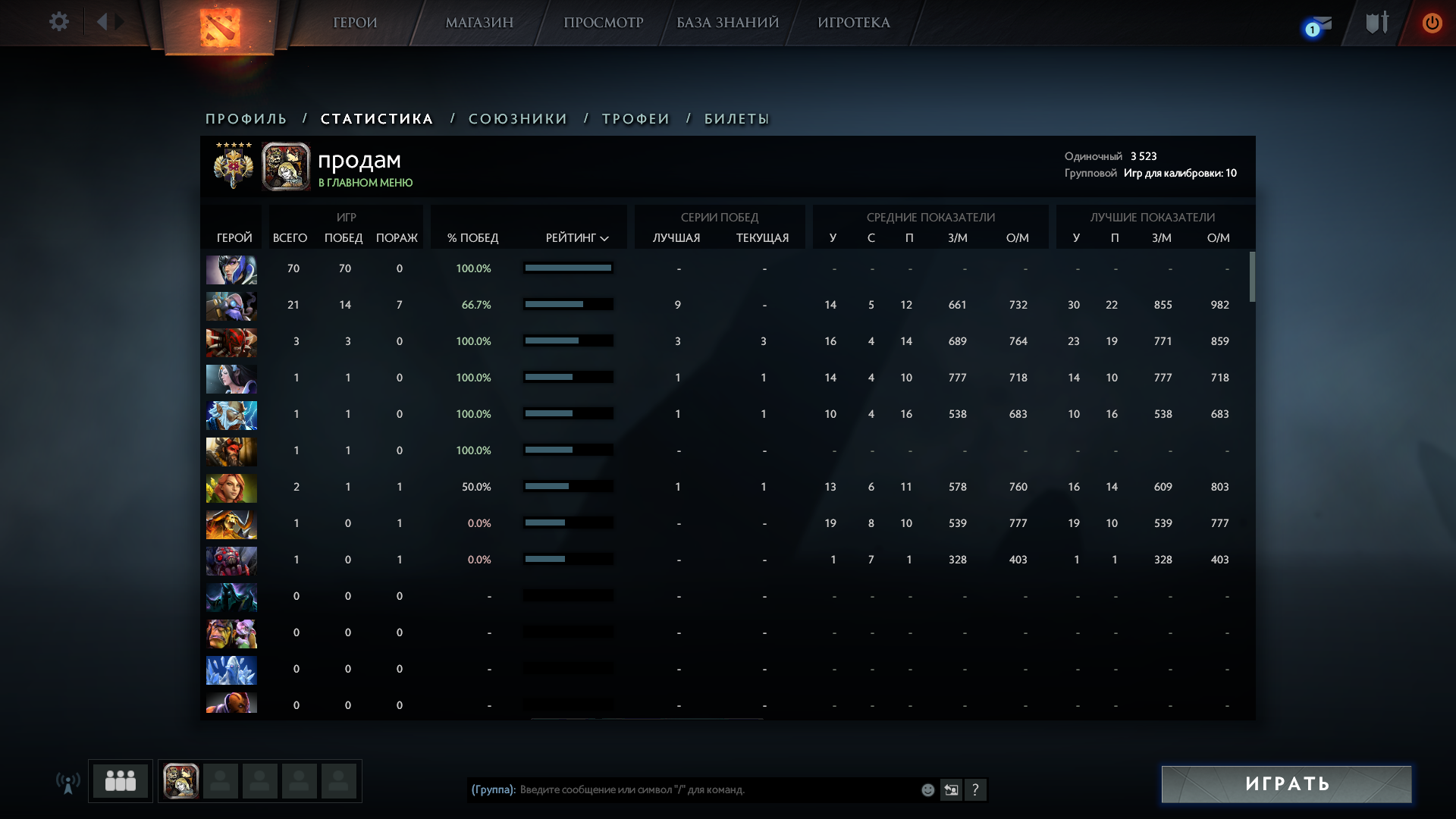Select the Anti-Mage hero portrait
This screenshot has height=819, width=1456.
(231, 703)
